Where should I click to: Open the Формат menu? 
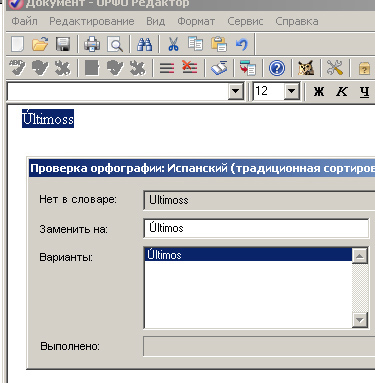pos(196,21)
